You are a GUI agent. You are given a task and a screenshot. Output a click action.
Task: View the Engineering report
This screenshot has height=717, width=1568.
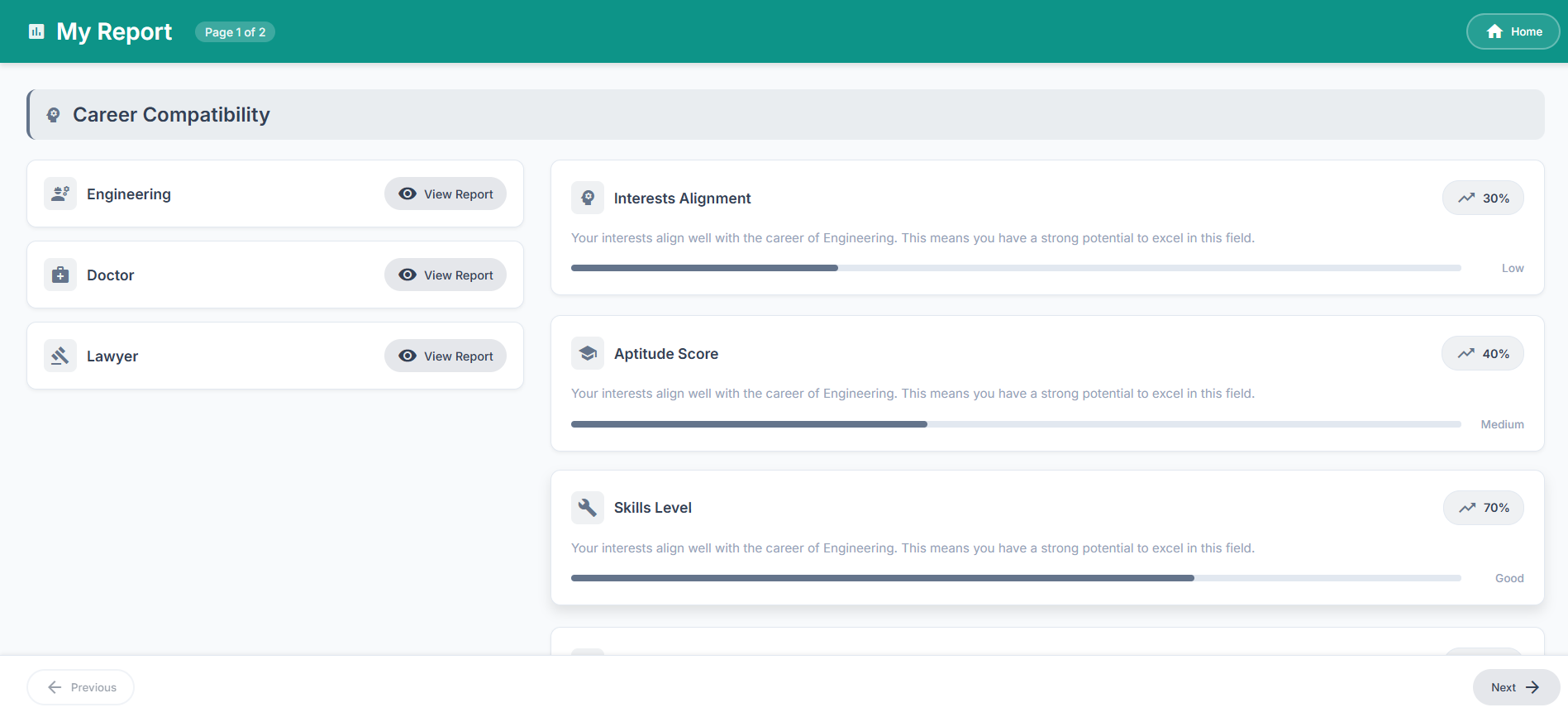click(446, 194)
